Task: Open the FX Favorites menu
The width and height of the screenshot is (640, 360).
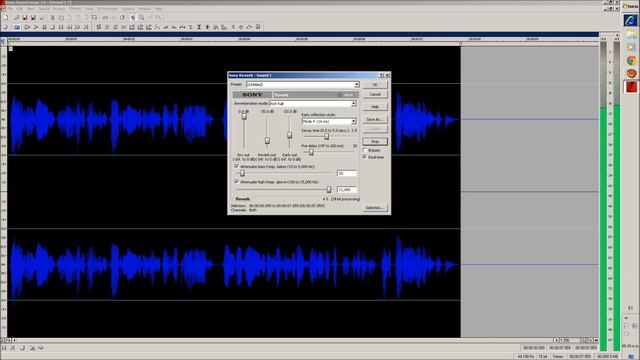Action: click(107, 9)
